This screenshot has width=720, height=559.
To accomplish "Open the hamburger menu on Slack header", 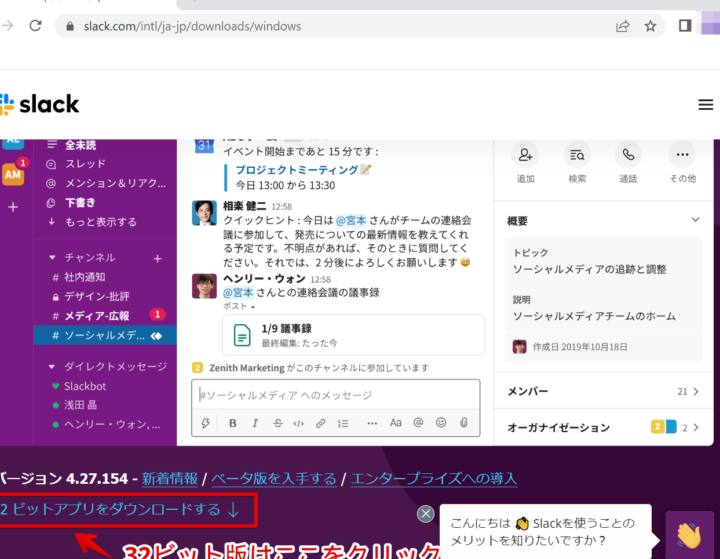I will click(x=706, y=105).
